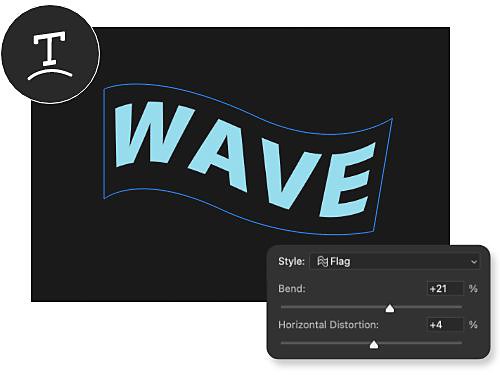500x375 pixels.
Task: Click the Horizontal Distortion label
Action: (328, 325)
